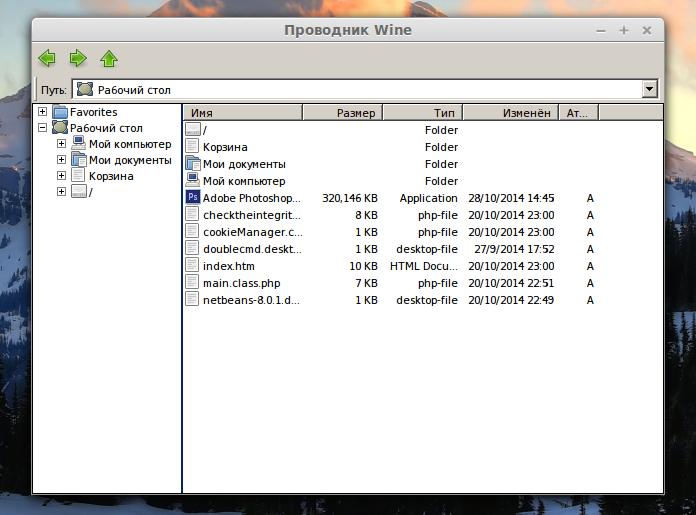Select the index.htm file icon
696x515 pixels.
[194, 266]
